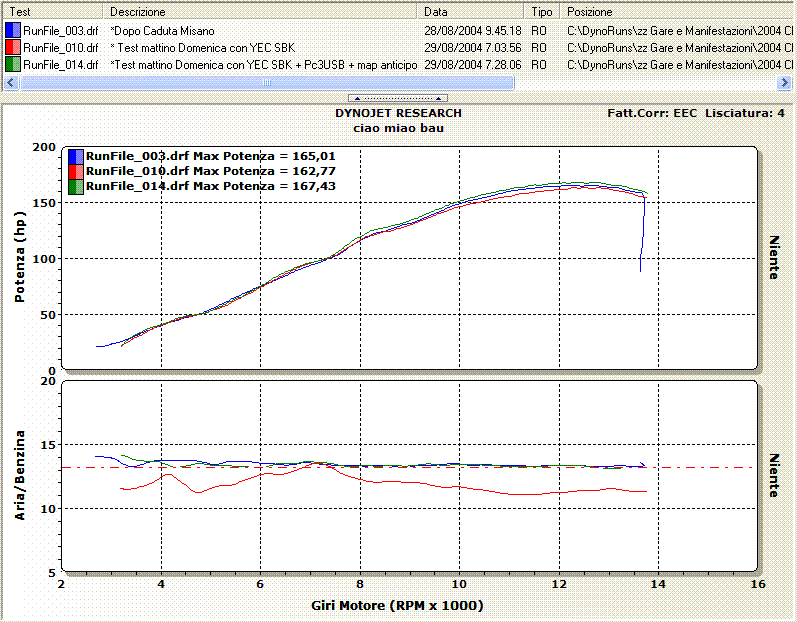Sort list by Tipo column header
Viewport: 797px width, 622px height.
[542, 12]
